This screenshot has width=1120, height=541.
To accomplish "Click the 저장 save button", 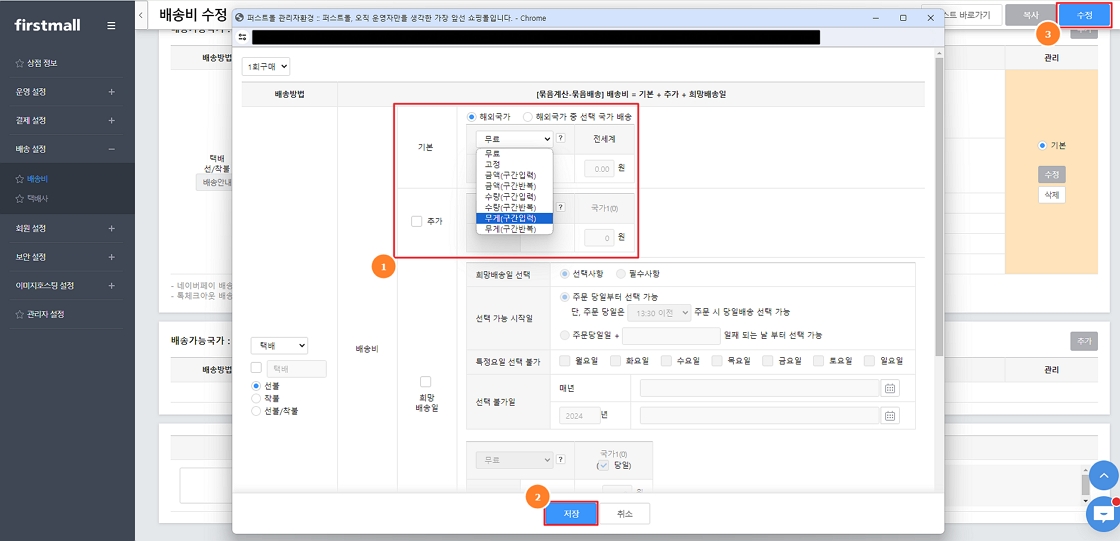I will pyautogui.click(x=571, y=513).
